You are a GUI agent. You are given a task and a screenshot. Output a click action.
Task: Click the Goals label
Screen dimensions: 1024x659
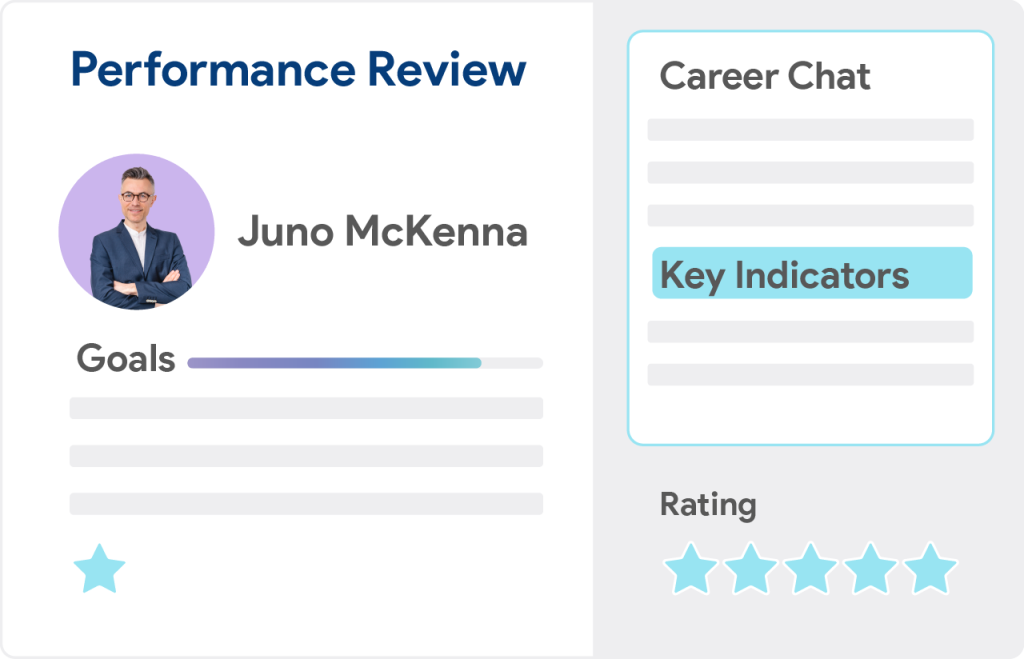point(126,358)
